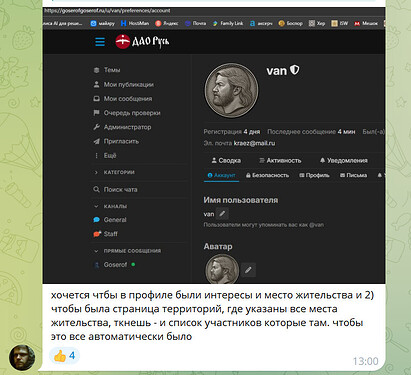Click the message timestamp 13:00

pos(366,361)
